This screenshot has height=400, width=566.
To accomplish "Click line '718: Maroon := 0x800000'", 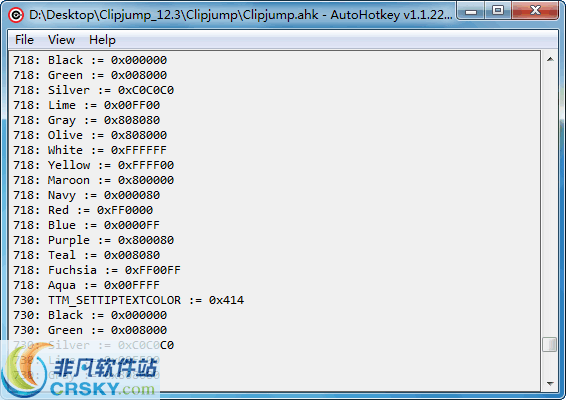I will click(x=93, y=180).
